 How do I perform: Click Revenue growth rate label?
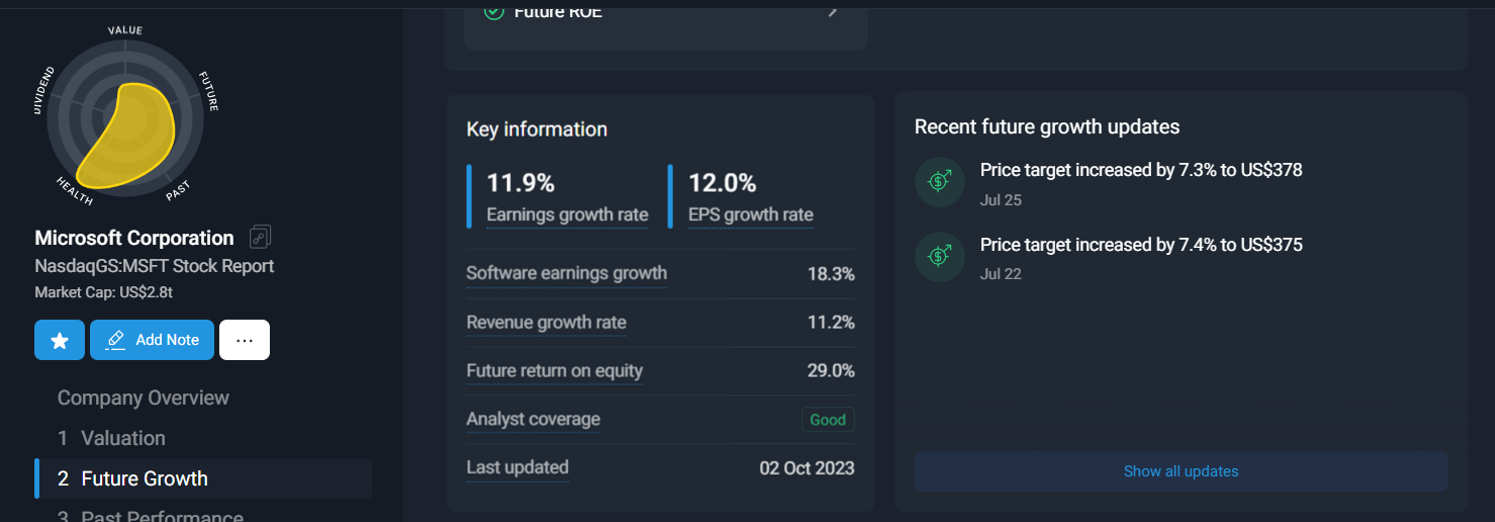tap(546, 322)
